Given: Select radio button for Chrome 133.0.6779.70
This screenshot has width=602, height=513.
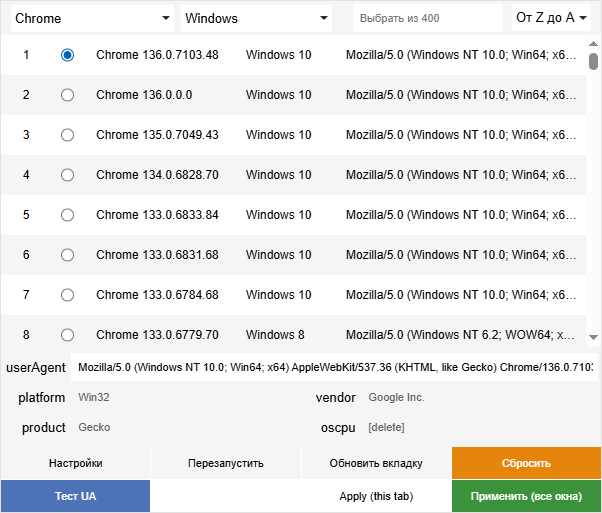Looking at the screenshot, I should point(67,335).
